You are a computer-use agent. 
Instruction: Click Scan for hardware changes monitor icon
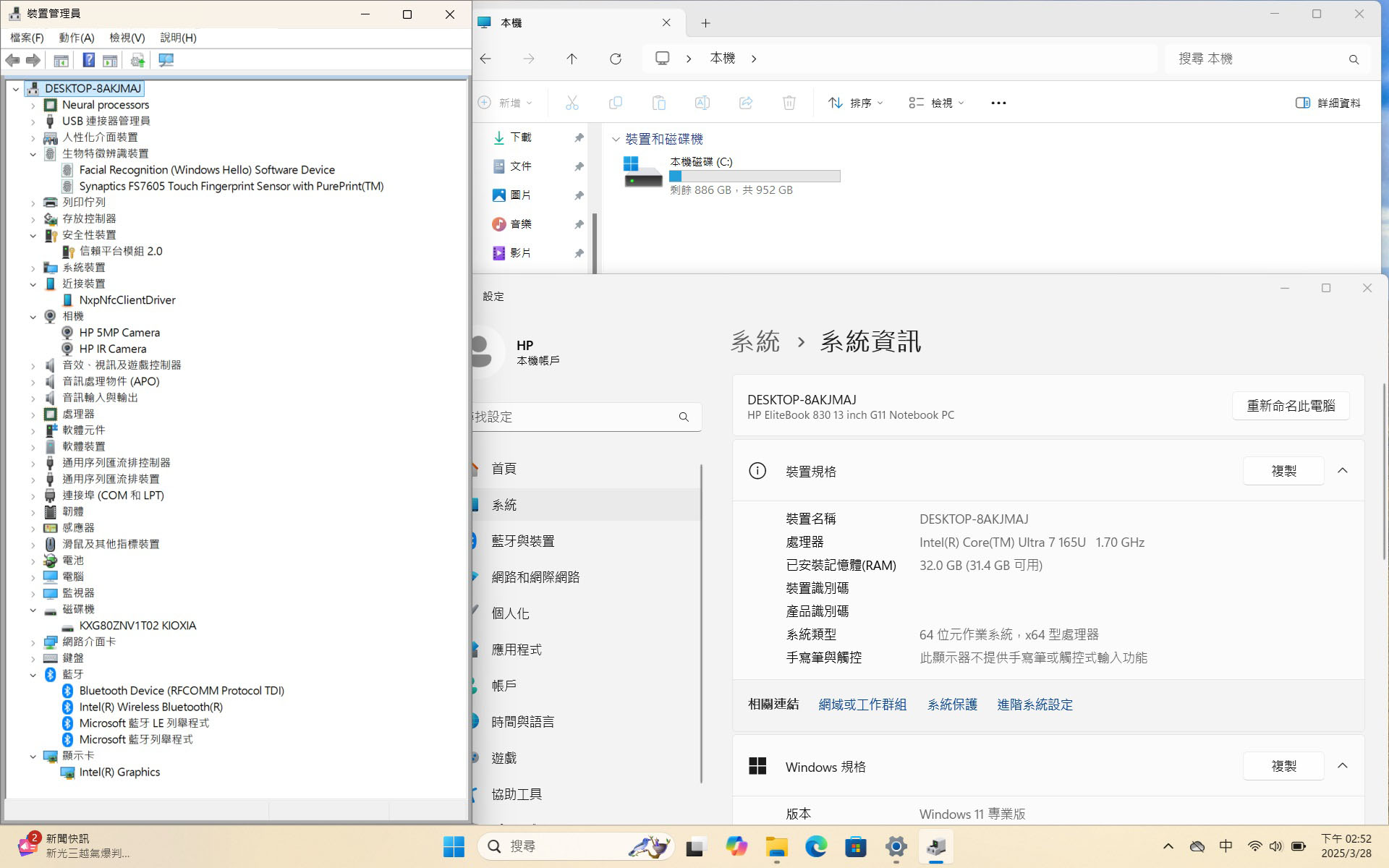coord(166,60)
